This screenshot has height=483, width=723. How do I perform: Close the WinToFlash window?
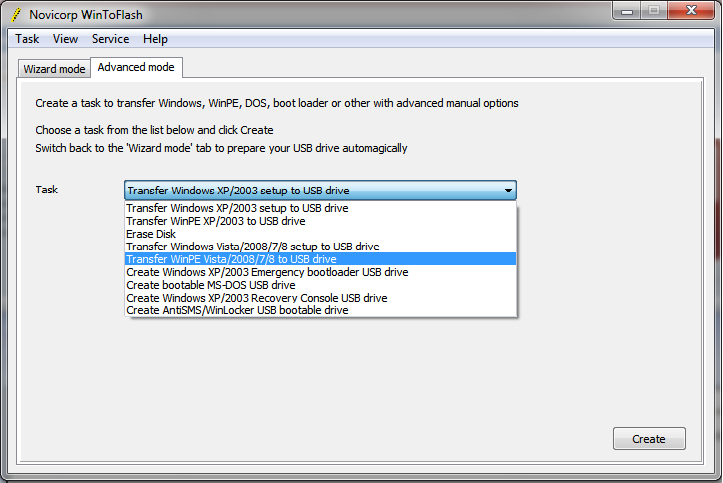(691, 11)
